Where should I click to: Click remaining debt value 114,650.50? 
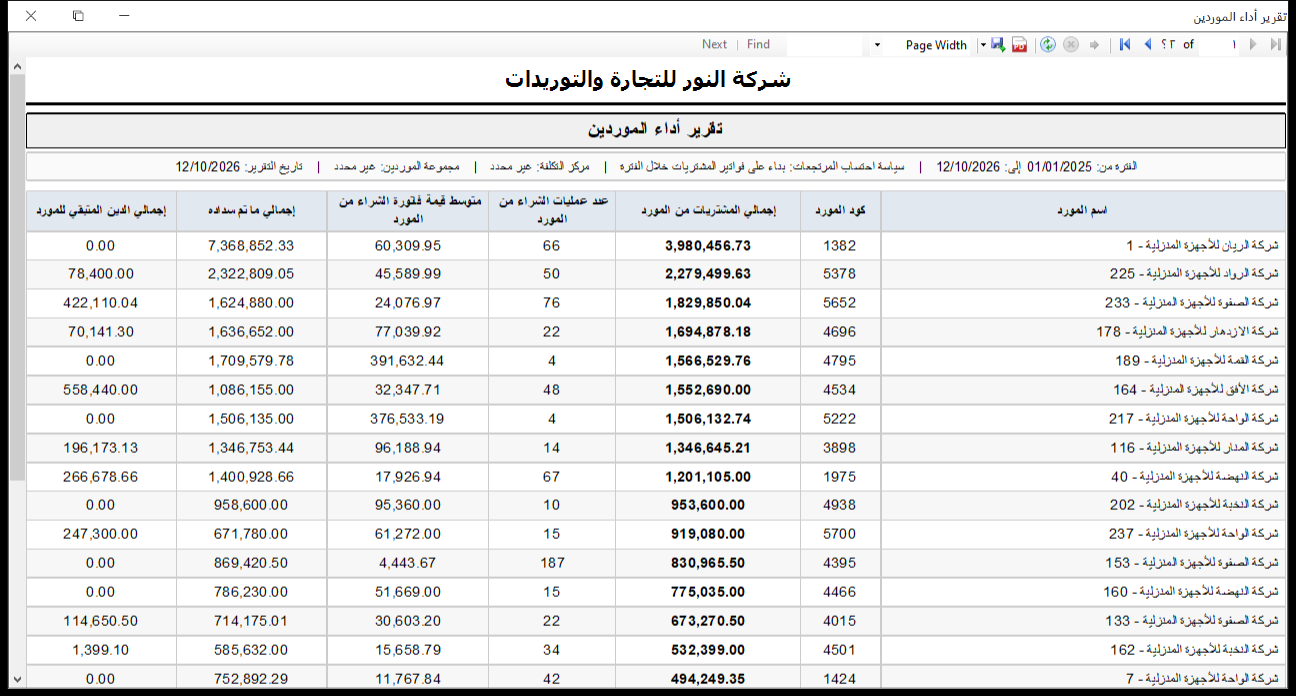[101, 620]
